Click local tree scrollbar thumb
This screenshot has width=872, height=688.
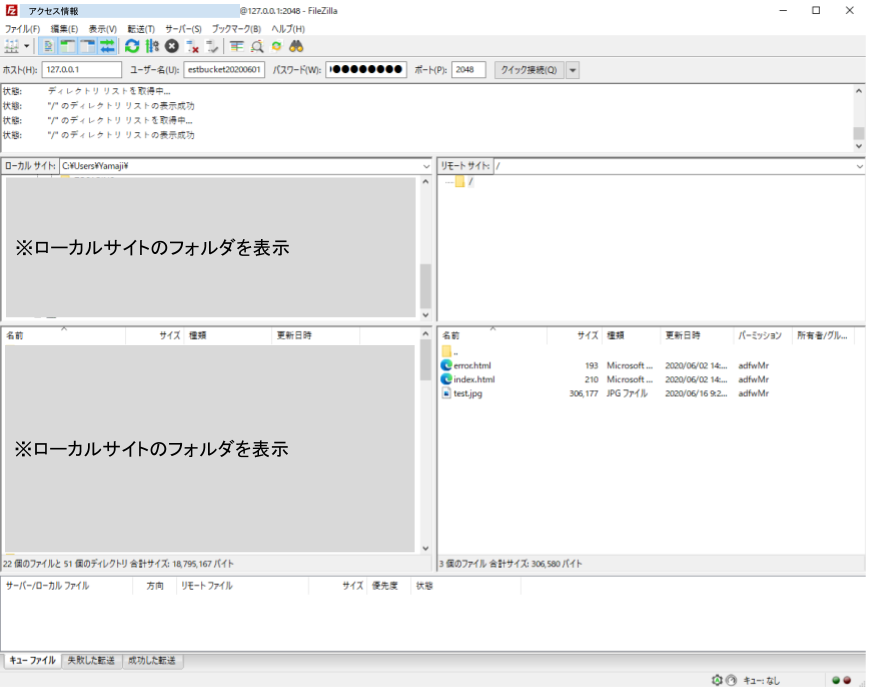pos(425,286)
